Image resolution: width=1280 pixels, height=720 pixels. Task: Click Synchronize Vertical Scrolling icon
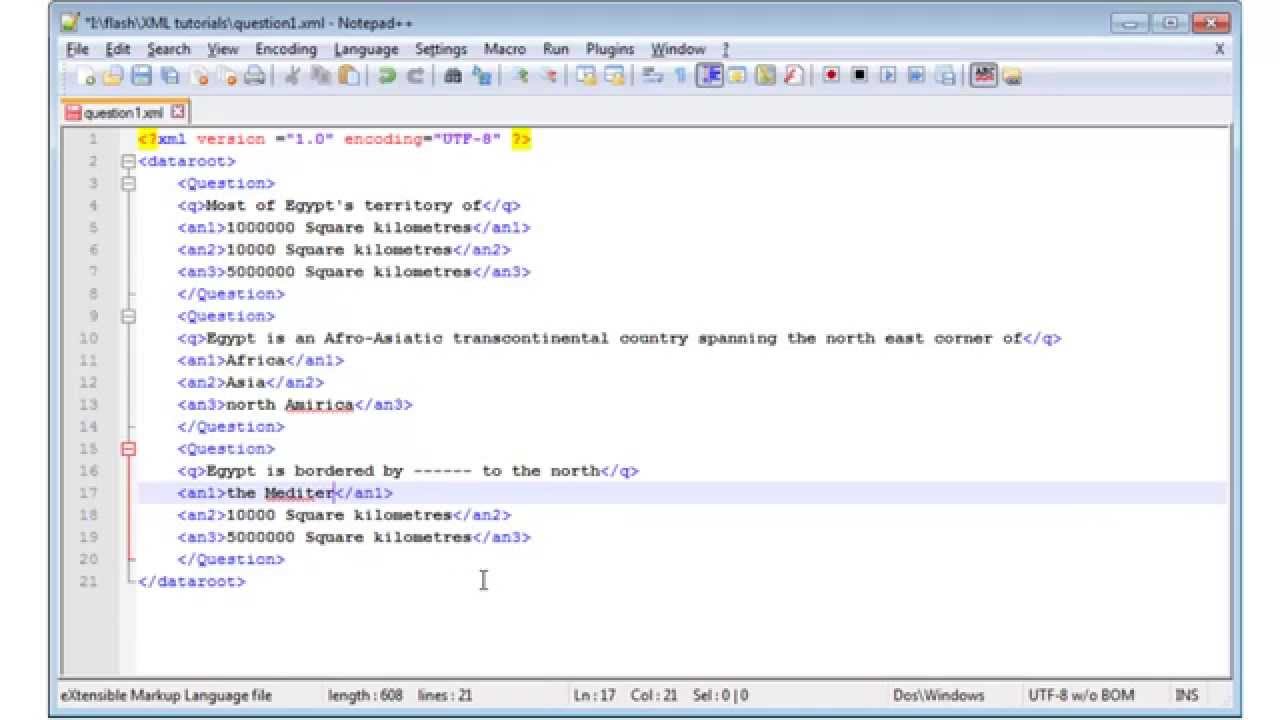pos(586,76)
